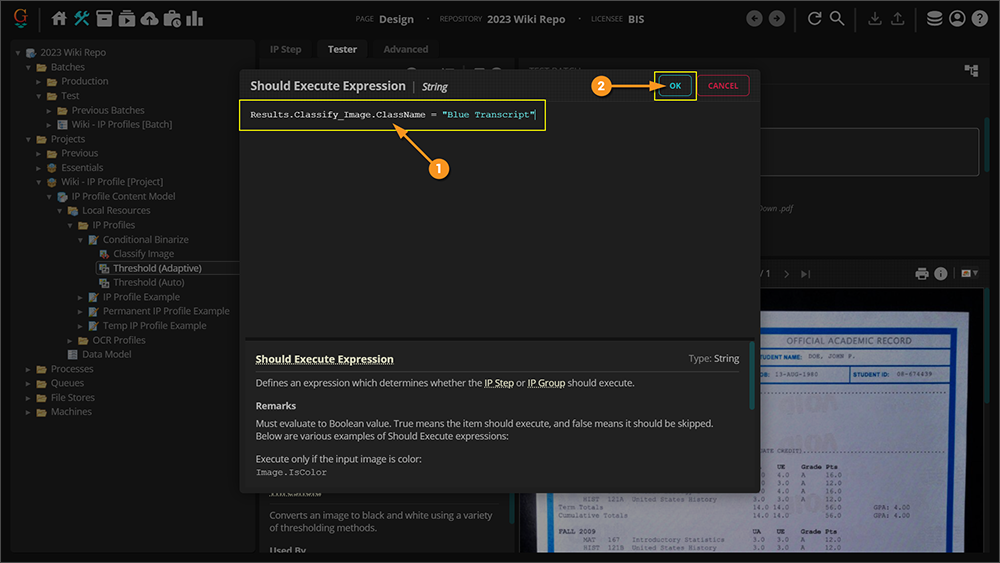Expand the Processes folder
This screenshot has height=563, width=1000.
click(28, 369)
